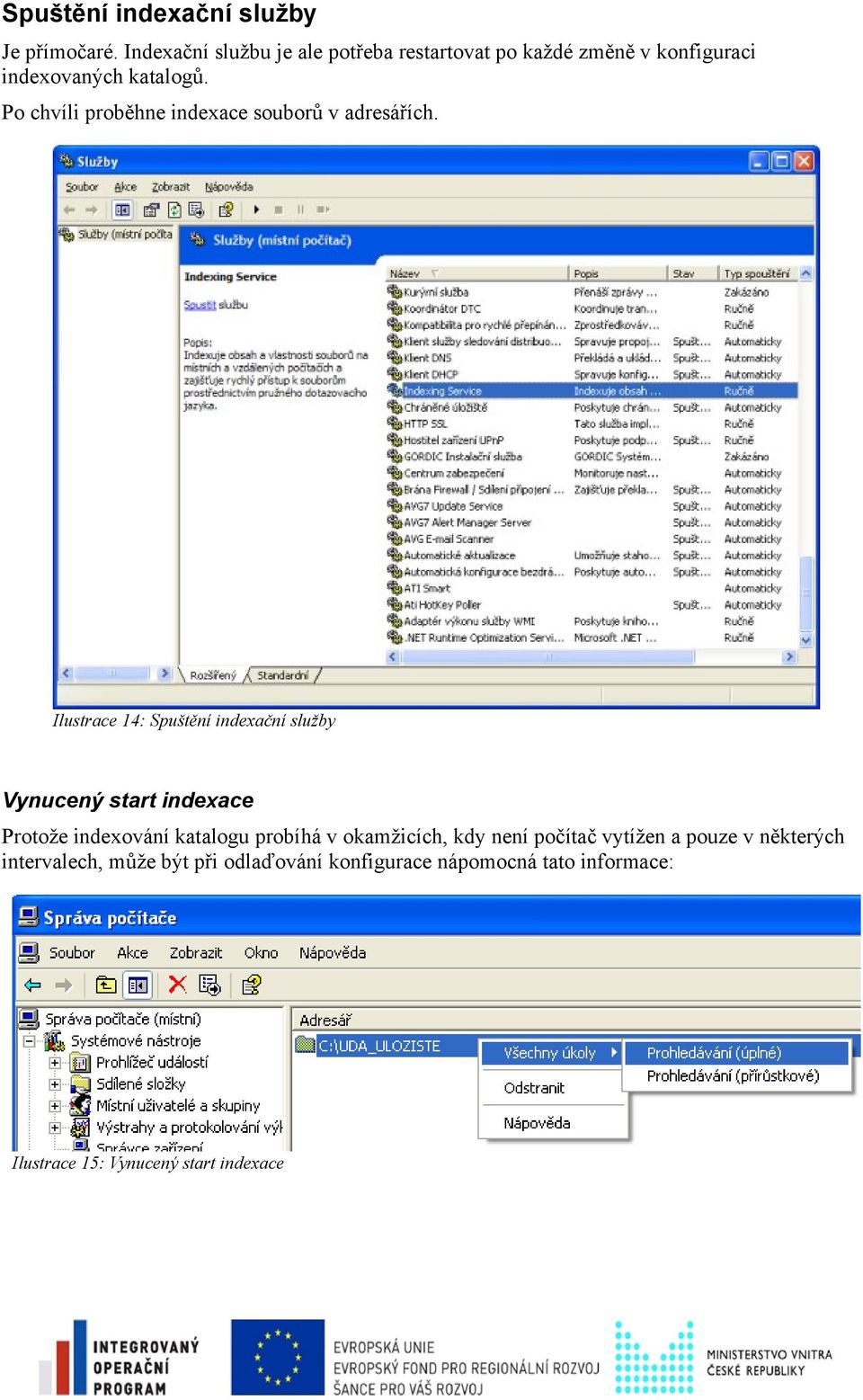The image size is (863, 1400).
Task: Click Help icon in Služby toolbar
Action: click(x=226, y=210)
